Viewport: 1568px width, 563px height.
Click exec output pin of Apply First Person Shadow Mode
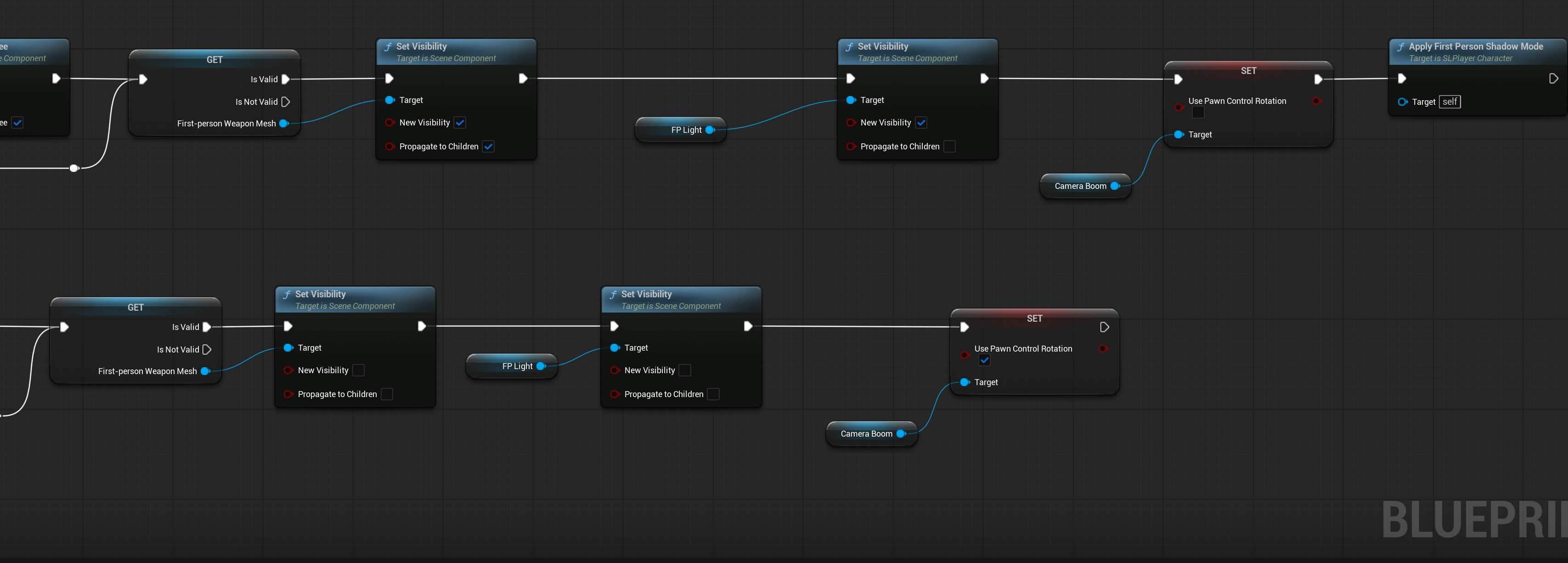pos(1553,79)
